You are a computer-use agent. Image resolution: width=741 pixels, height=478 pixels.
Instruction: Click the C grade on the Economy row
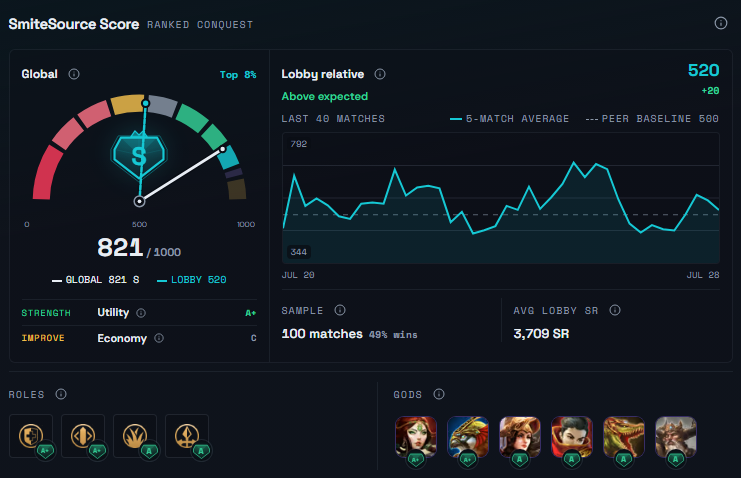click(254, 338)
